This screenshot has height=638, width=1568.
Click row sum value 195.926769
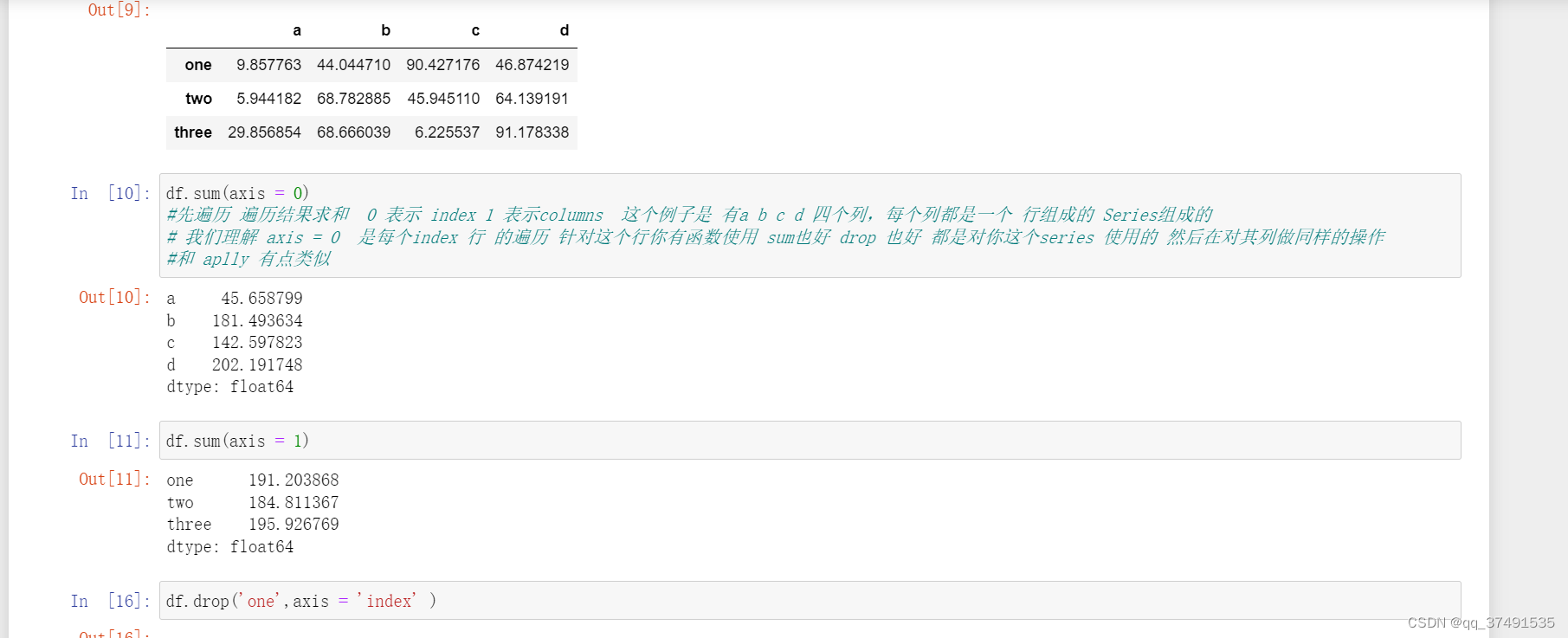[x=294, y=525]
